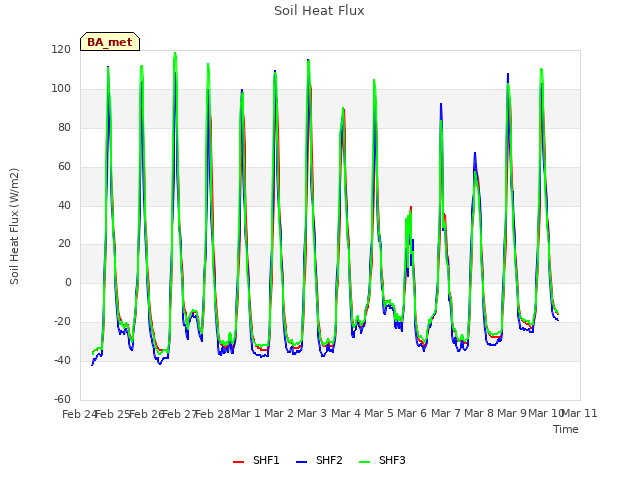Click the Mar 2 x-axis tick label

click(x=279, y=413)
